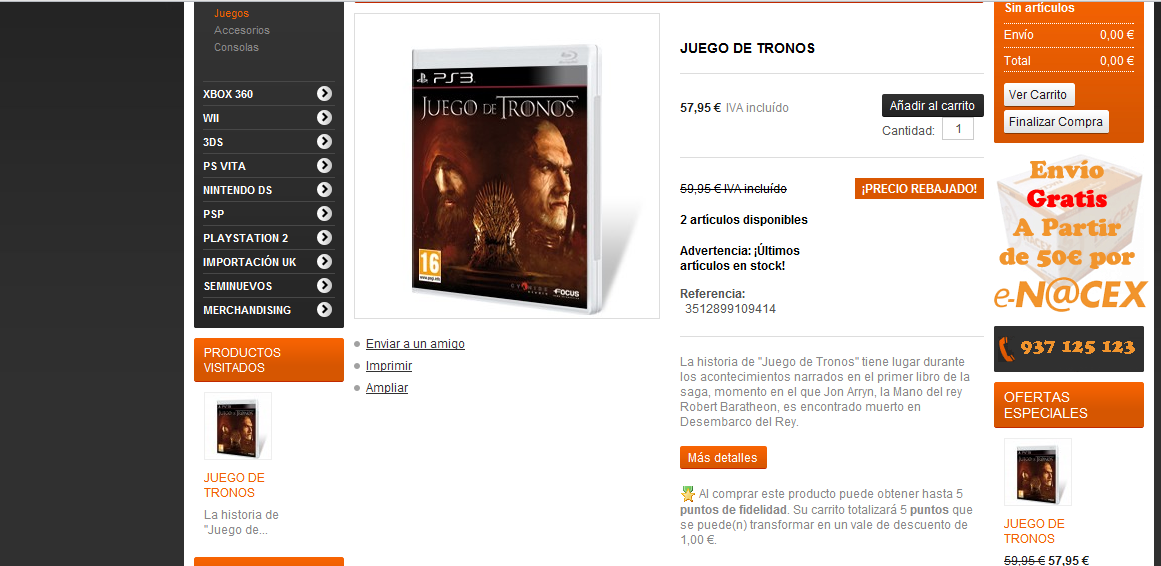1161x566 pixels.
Task: Click the MERCHANDISING arrow icon
Action: (x=324, y=310)
